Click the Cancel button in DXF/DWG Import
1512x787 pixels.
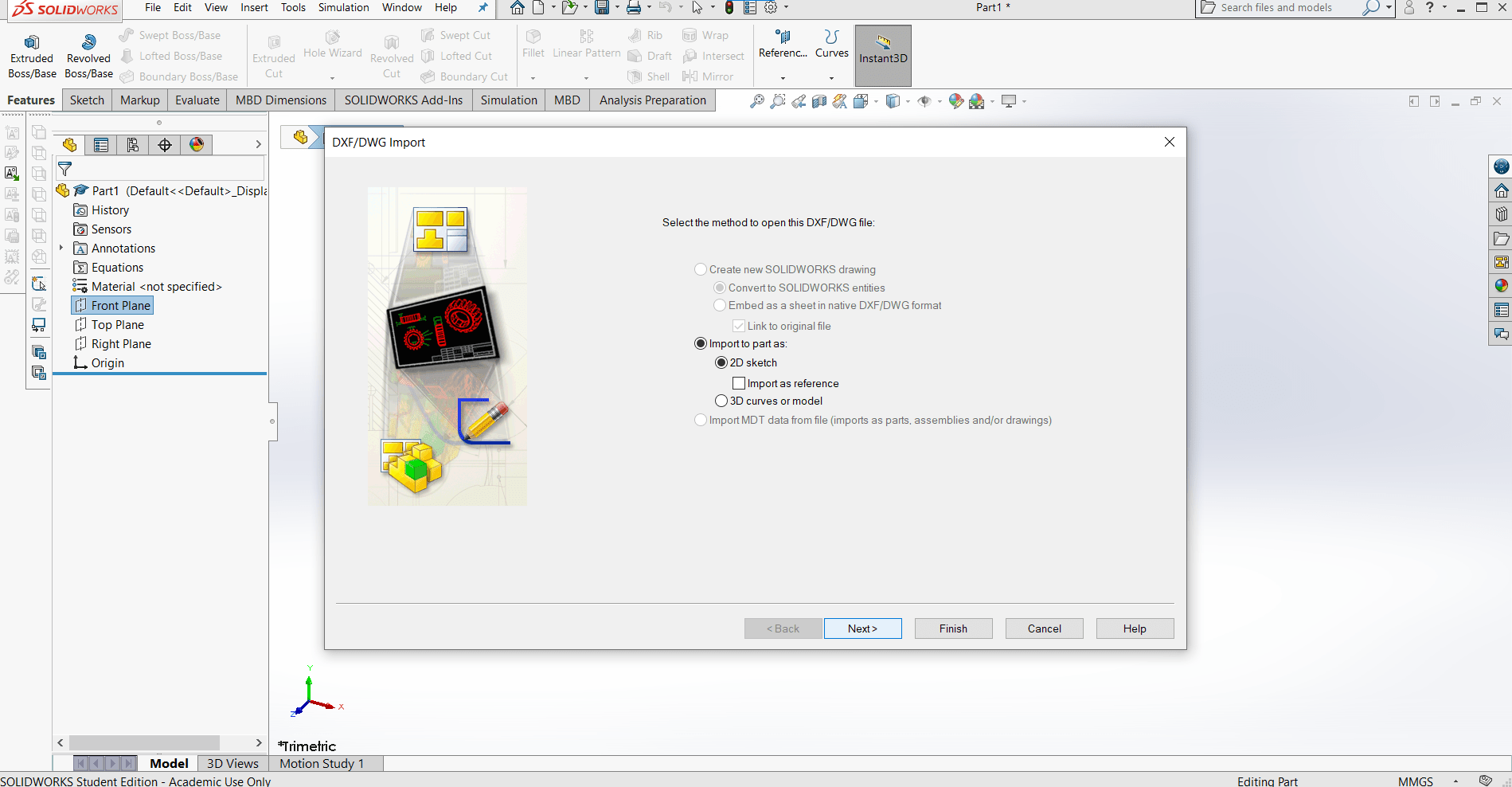point(1045,628)
